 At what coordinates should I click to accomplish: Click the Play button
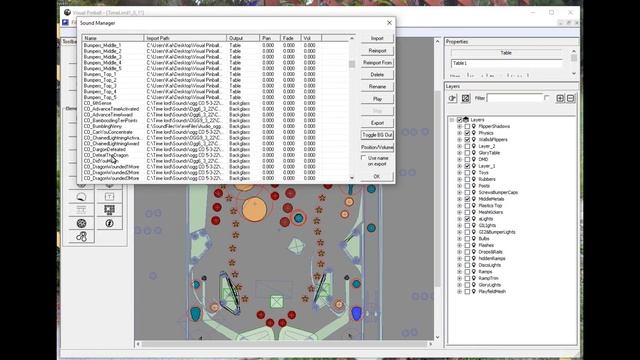(x=377, y=99)
